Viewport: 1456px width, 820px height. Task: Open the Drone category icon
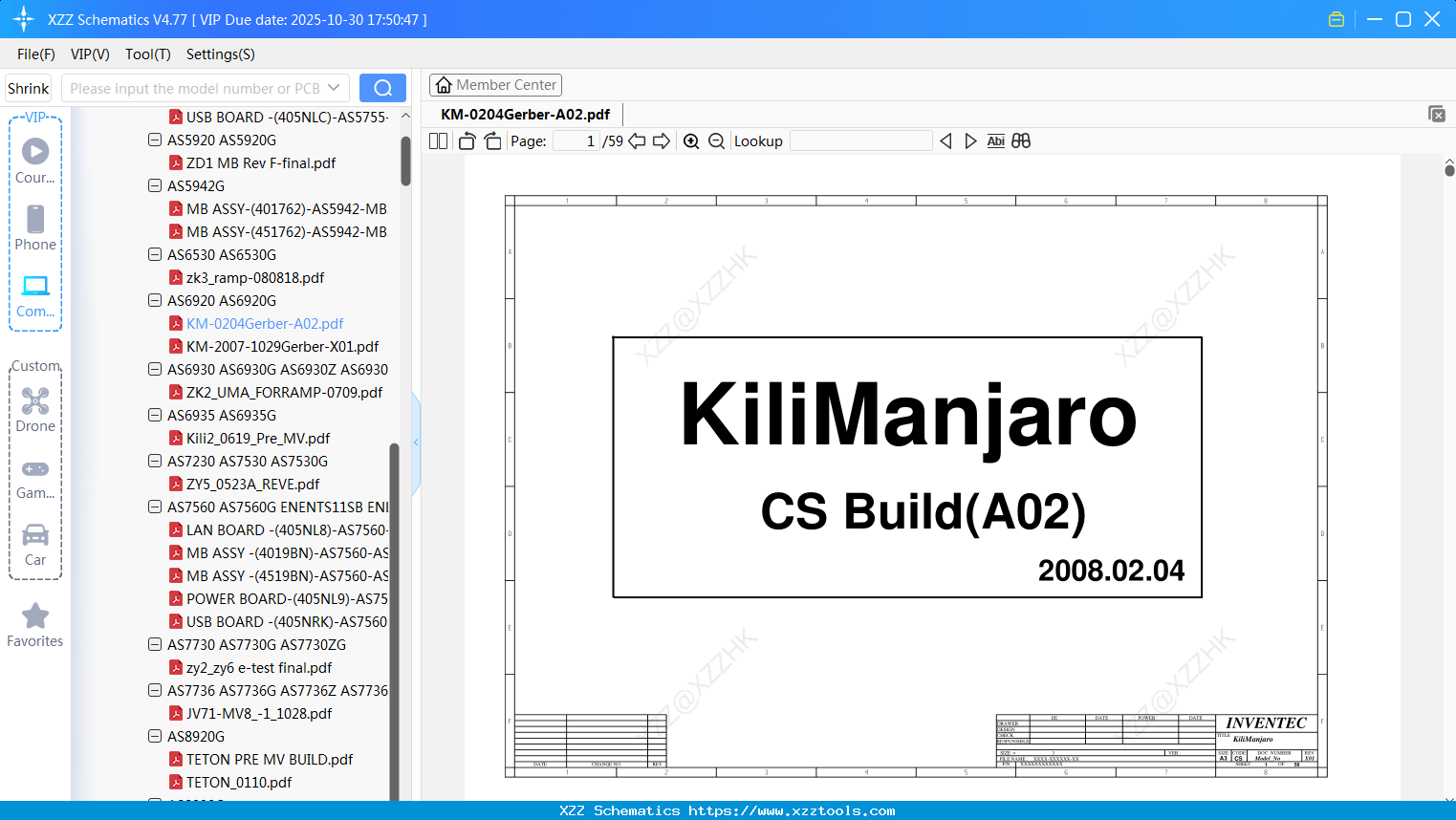[35, 400]
